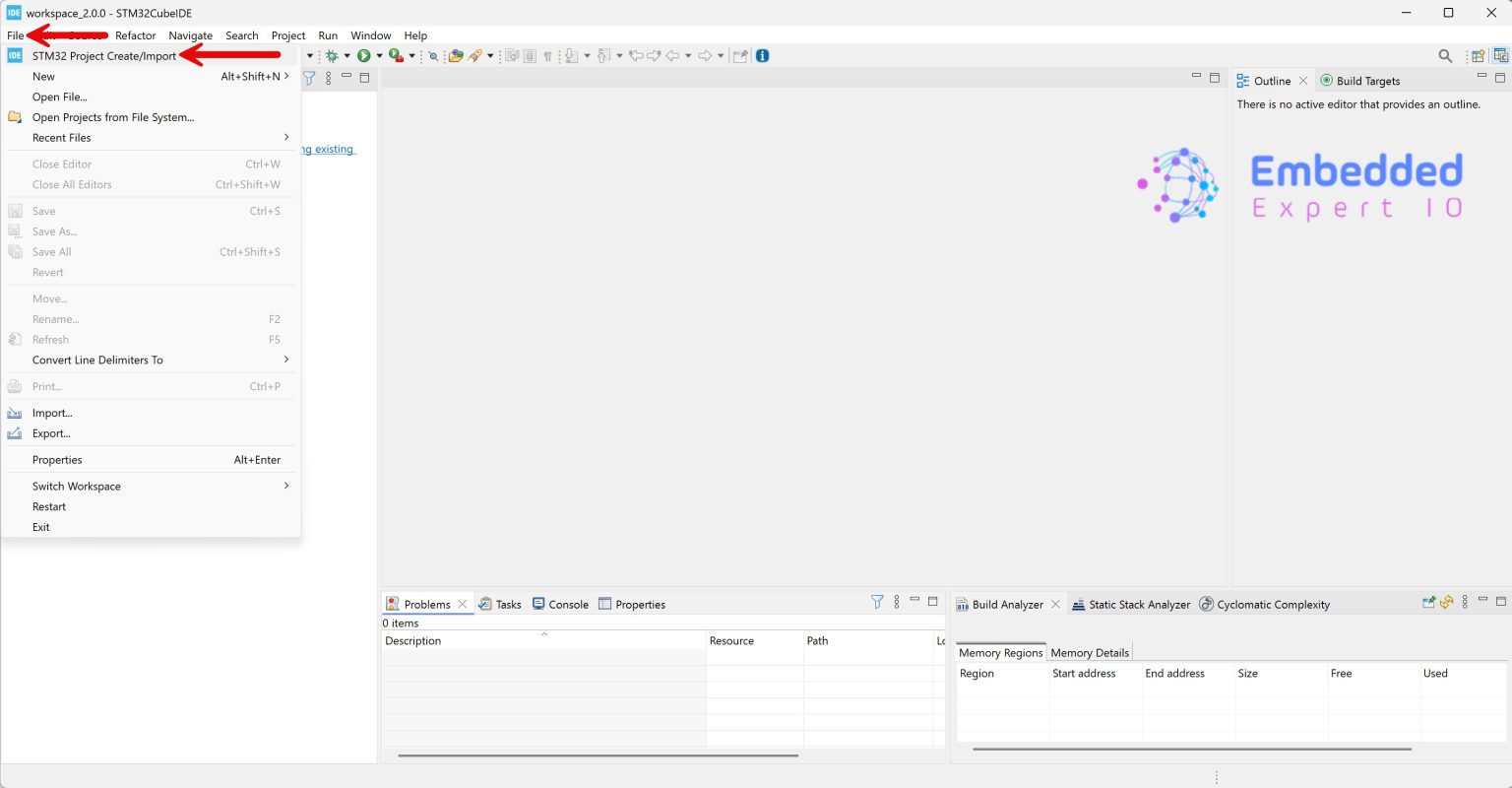This screenshot has width=1512, height=788.
Task: Open the global Search magnifier icon
Action: tap(1445, 56)
